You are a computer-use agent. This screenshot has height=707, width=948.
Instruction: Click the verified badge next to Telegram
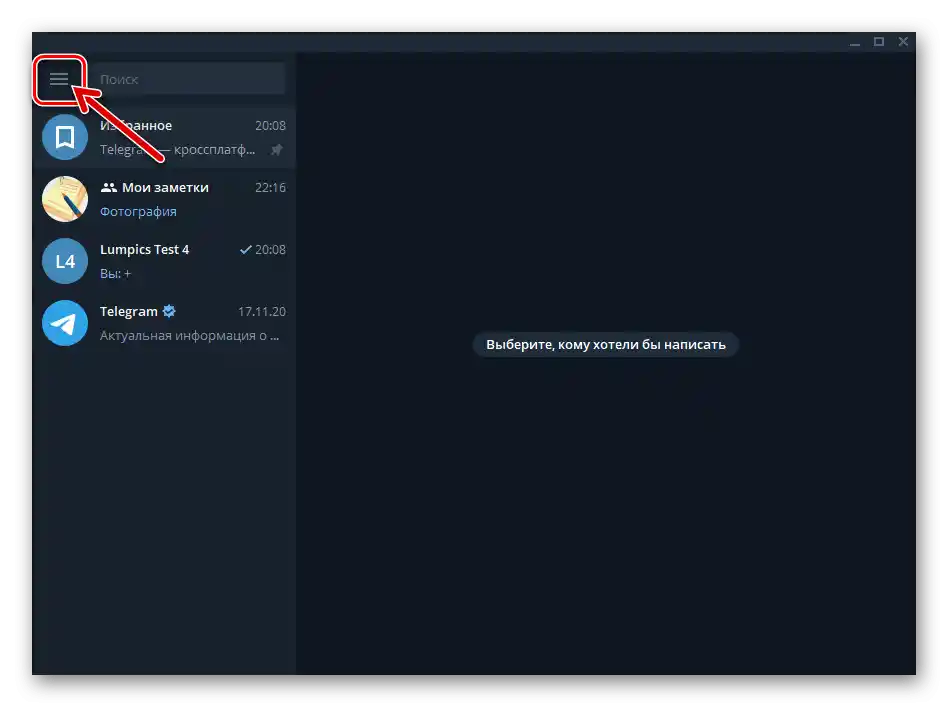168,310
